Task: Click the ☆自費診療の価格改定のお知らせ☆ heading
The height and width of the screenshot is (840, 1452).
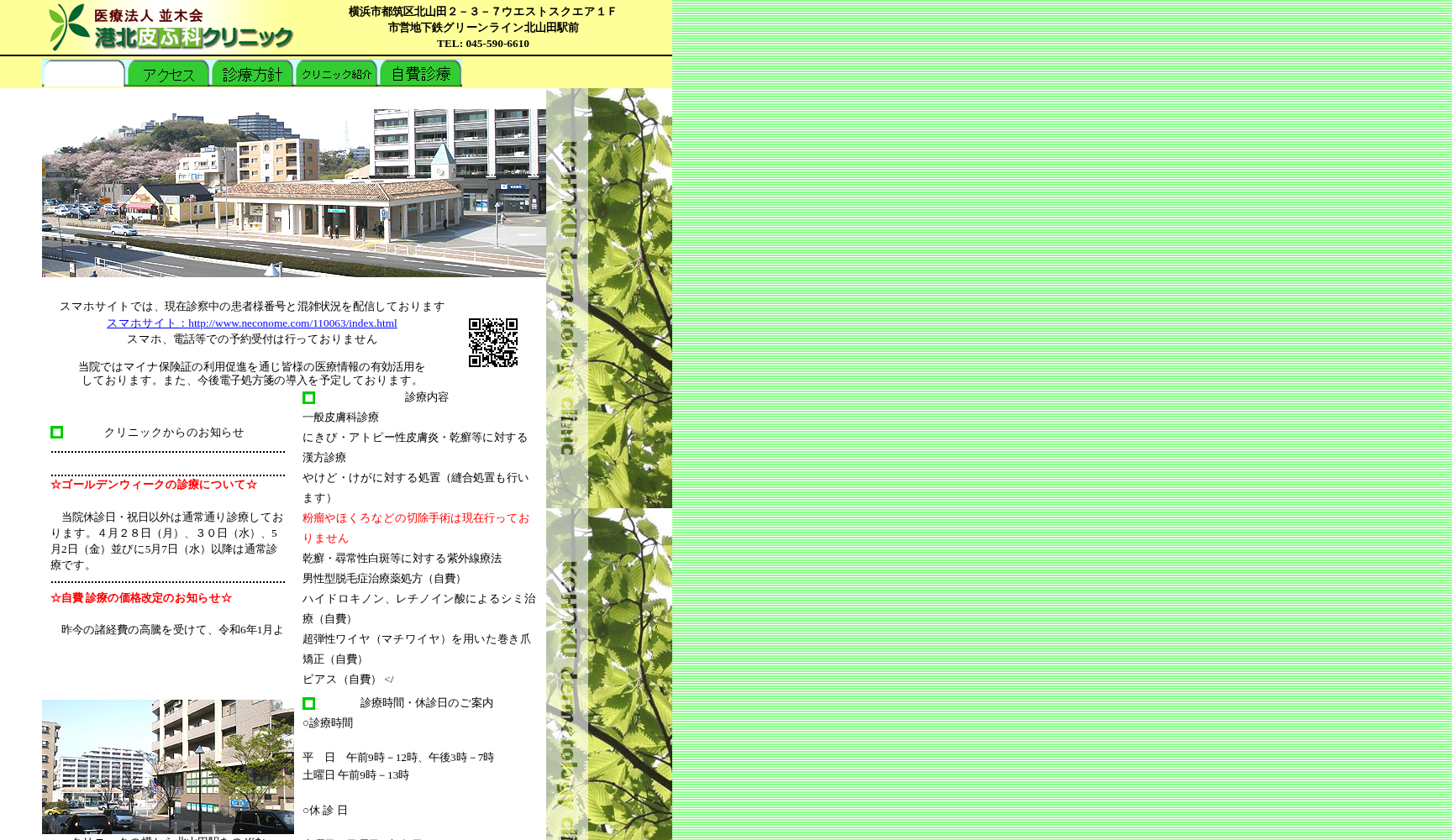Action: (x=141, y=598)
